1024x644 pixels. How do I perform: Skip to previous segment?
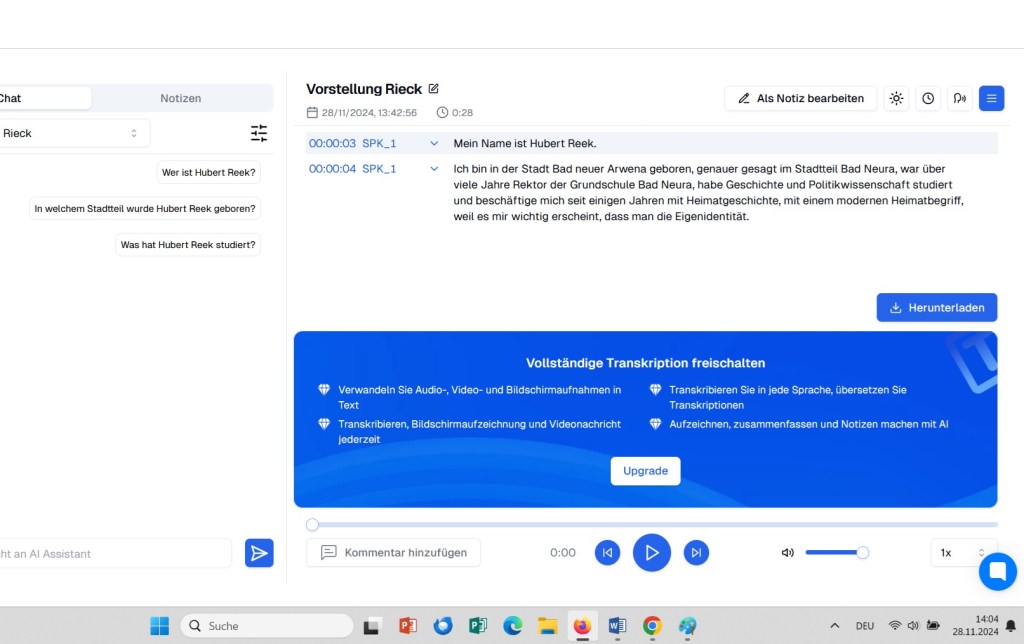607,552
